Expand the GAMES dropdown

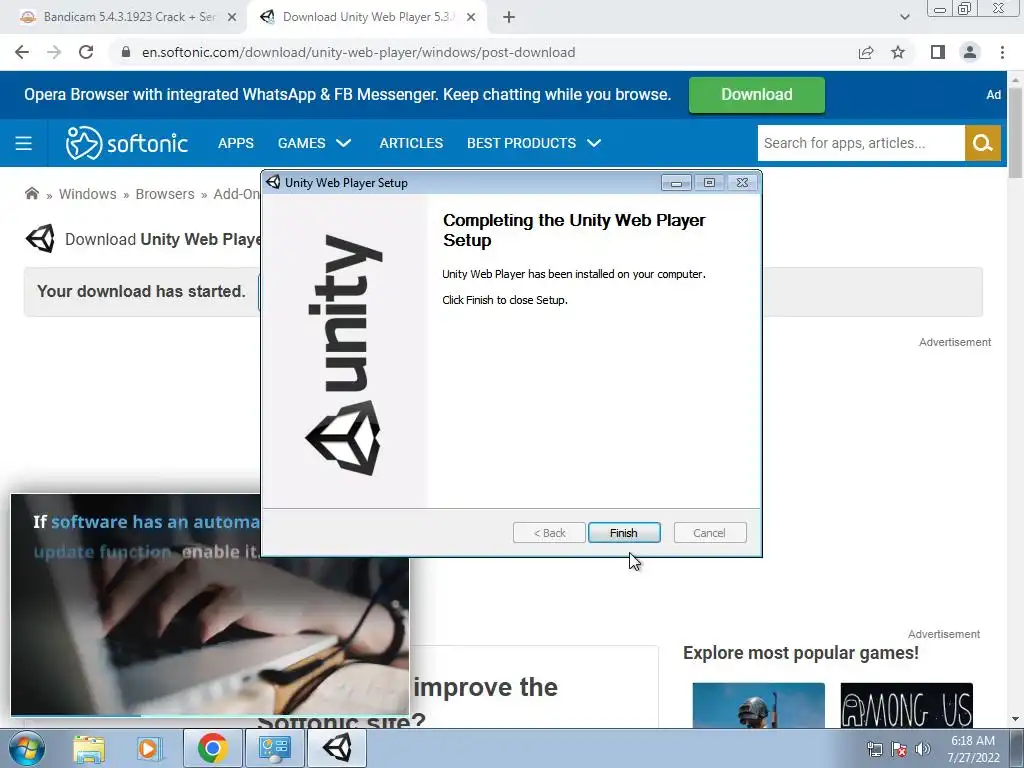coord(314,143)
